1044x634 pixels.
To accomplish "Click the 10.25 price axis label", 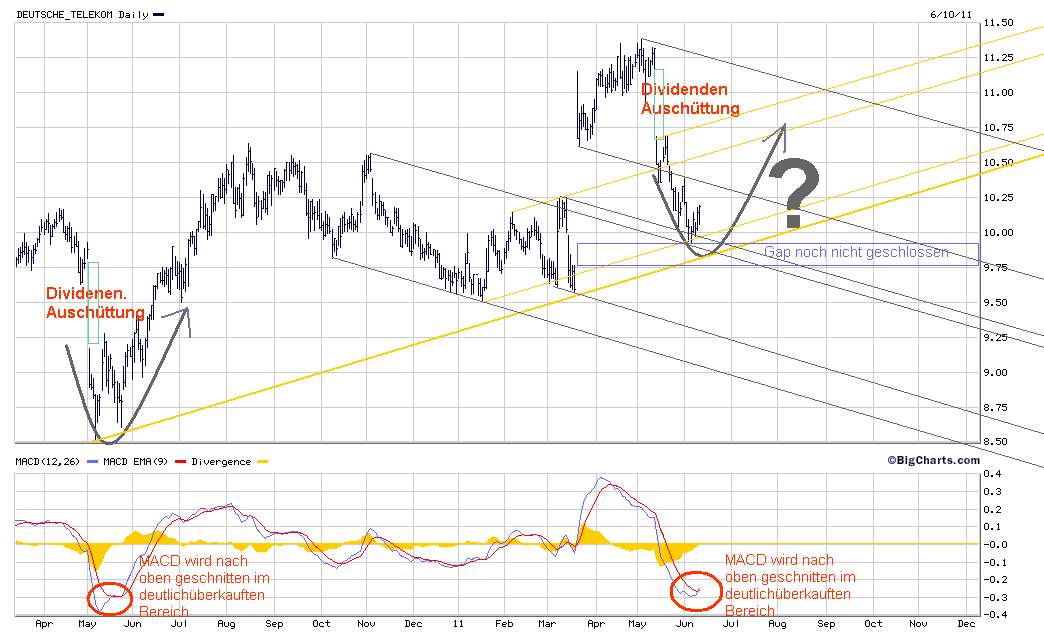I will point(998,198).
